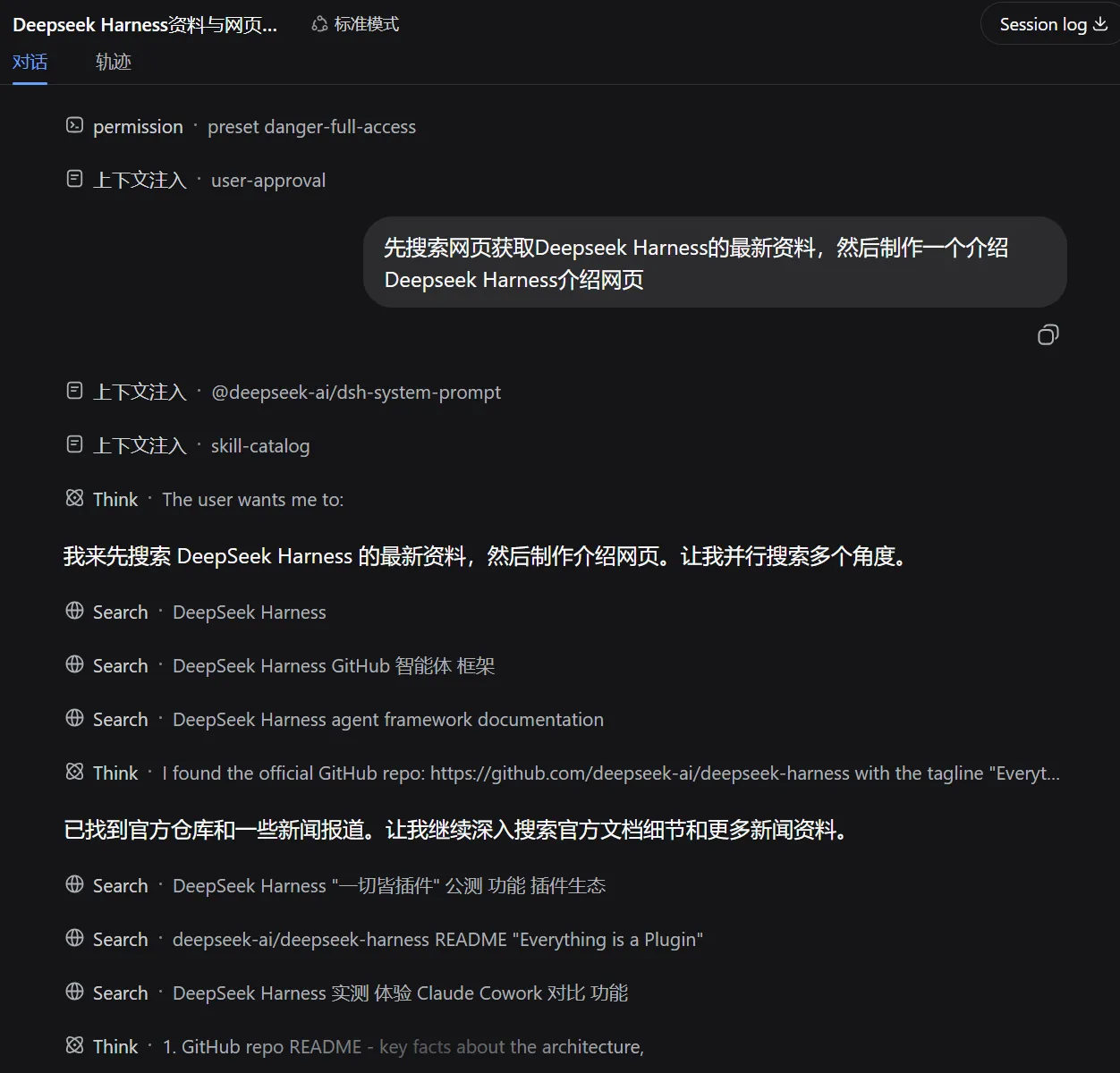Open the permission preset danger-full-access row
The height and width of the screenshot is (1073, 1120).
point(242,126)
